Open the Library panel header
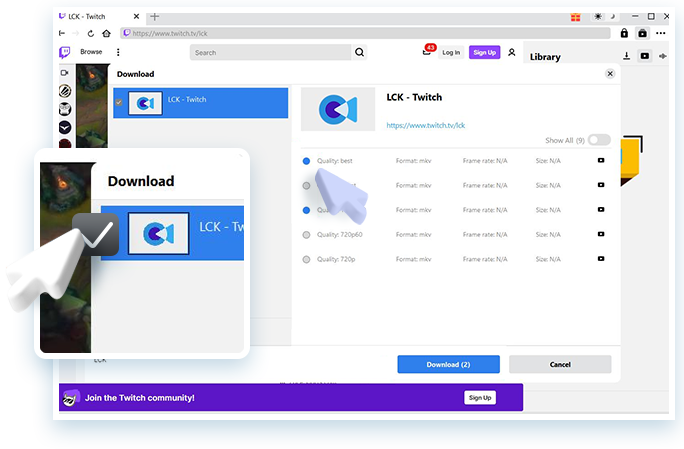684x449 pixels. pos(545,57)
